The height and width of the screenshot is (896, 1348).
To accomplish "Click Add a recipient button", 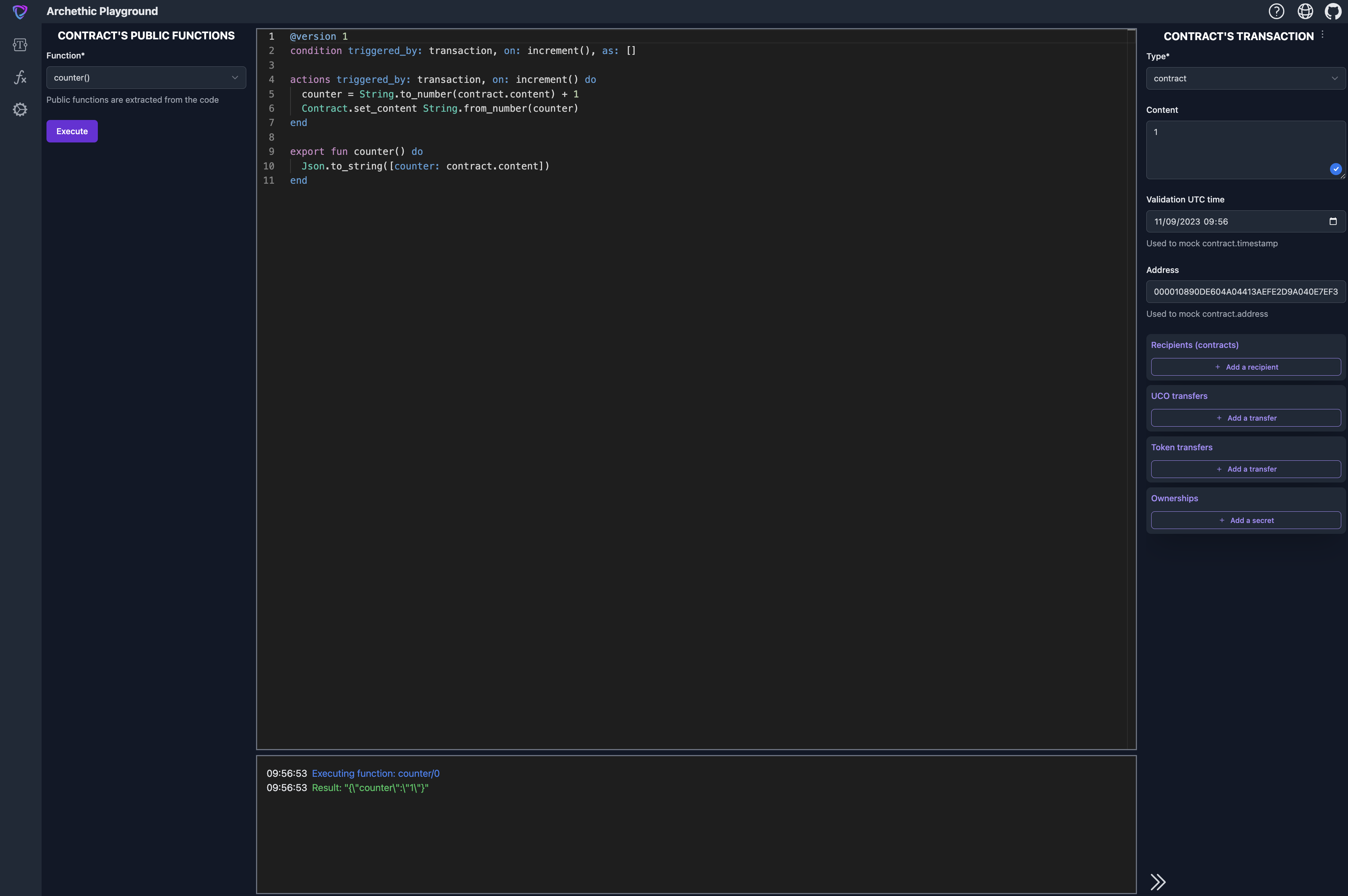I will [1246, 366].
